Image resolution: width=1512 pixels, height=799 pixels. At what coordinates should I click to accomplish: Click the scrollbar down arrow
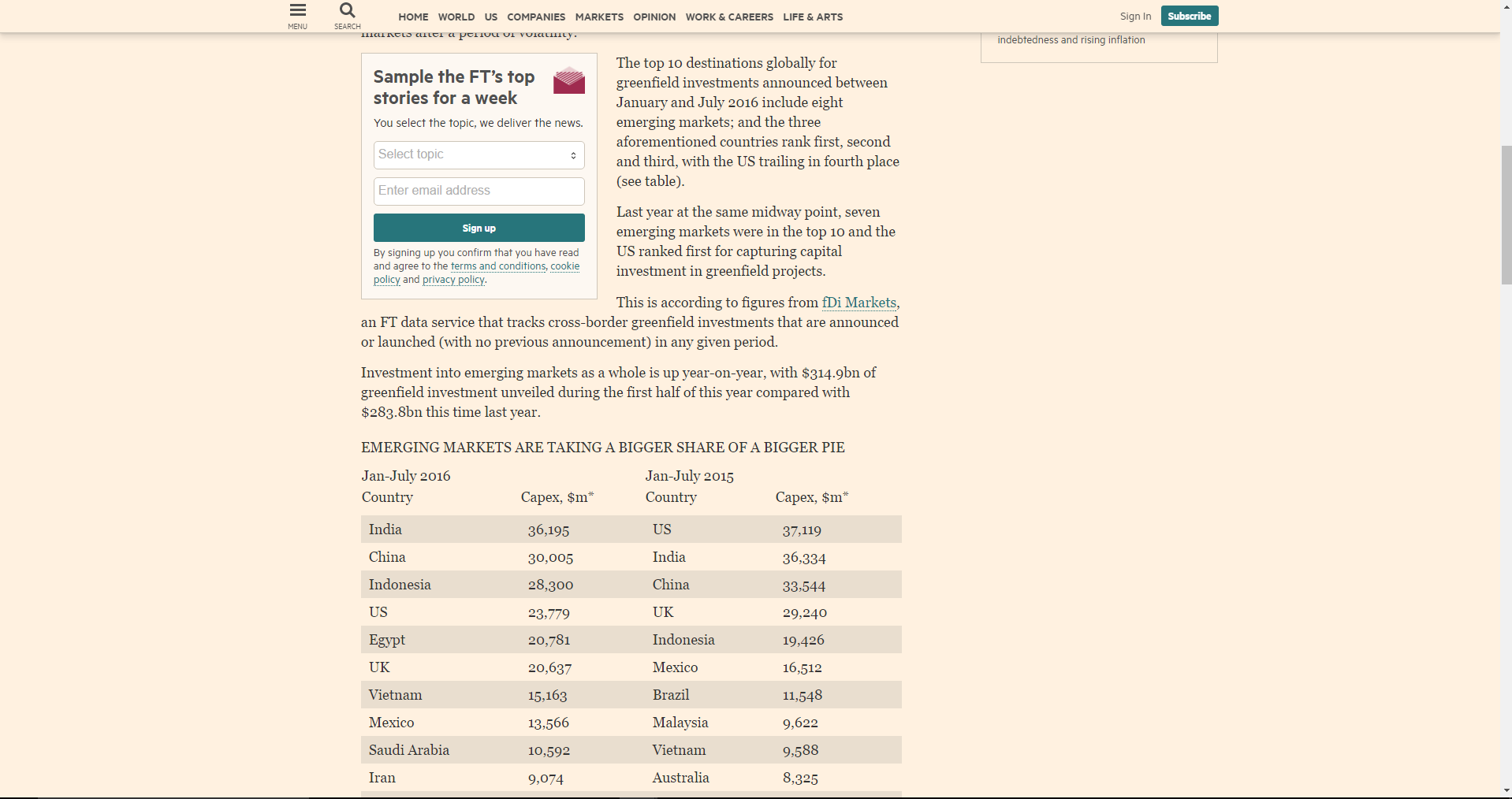coord(1506,791)
